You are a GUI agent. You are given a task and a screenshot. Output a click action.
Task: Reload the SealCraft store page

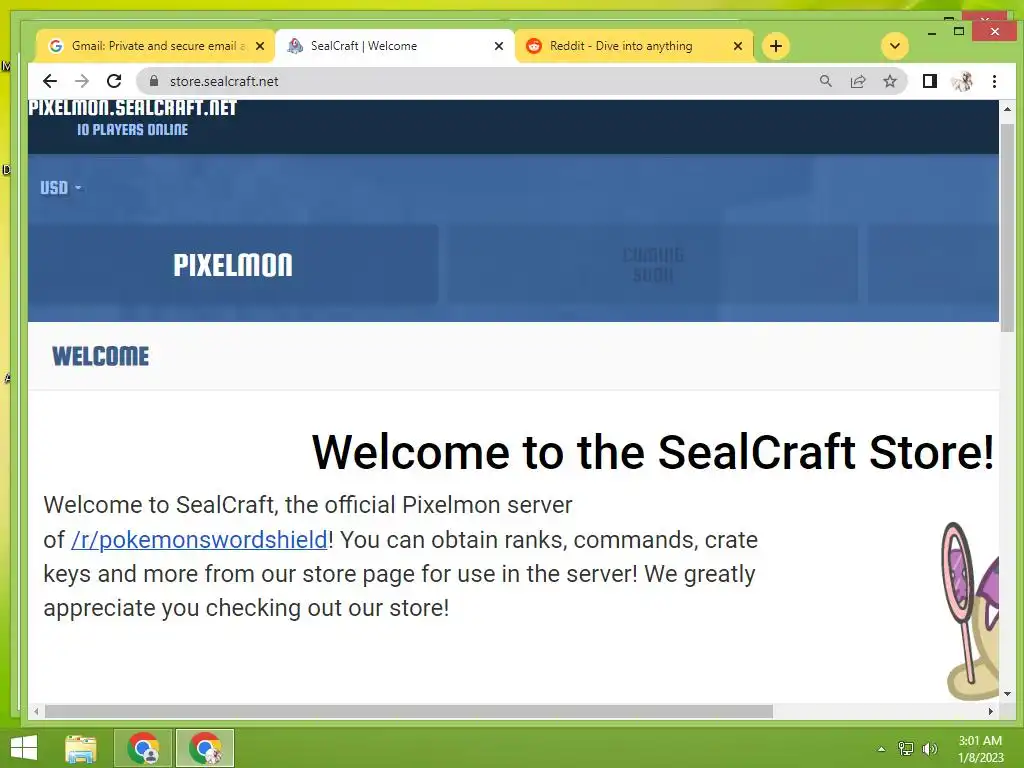coord(114,81)
